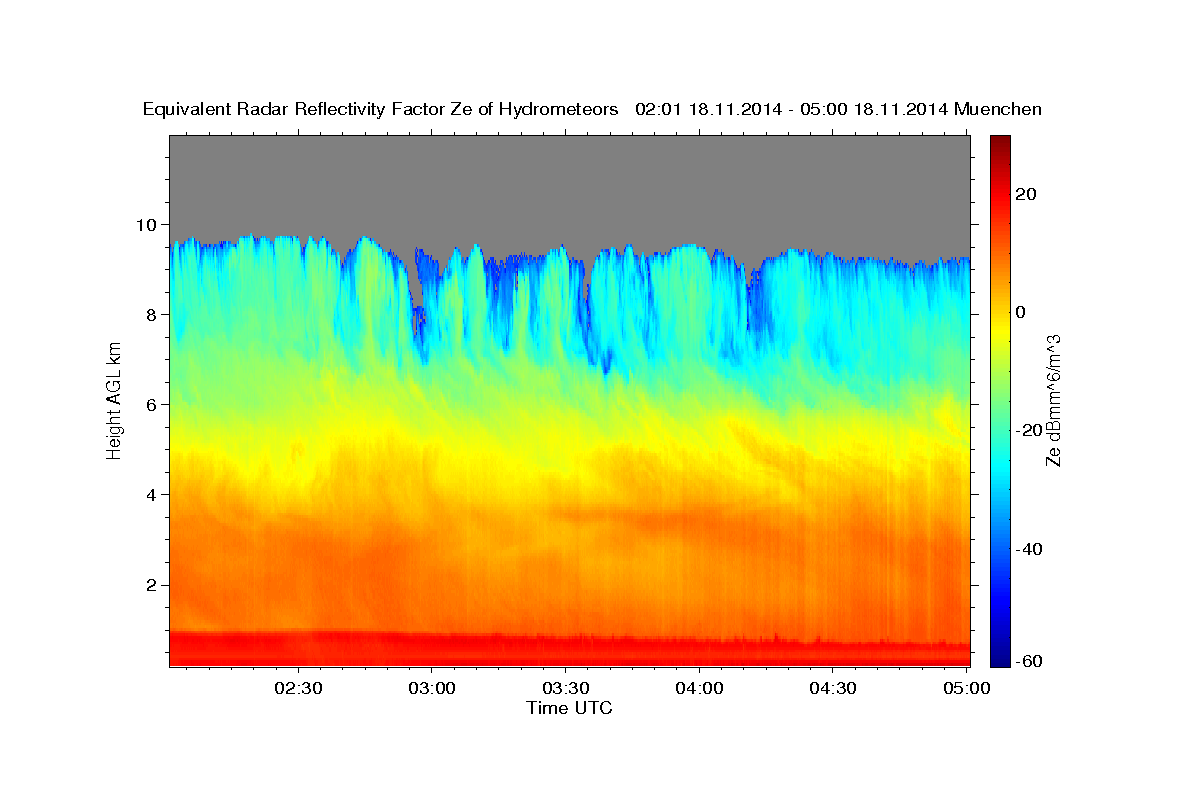The height and width of the screenshot is (800, 1200).
Task: Click the height tick label '4'
Action: tap(154, 494)
